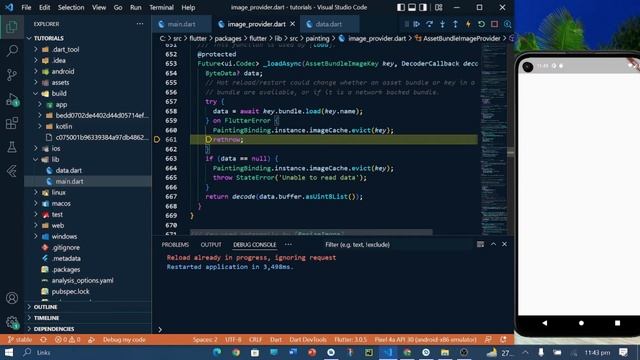Open the Extensions view

[12, 123]
